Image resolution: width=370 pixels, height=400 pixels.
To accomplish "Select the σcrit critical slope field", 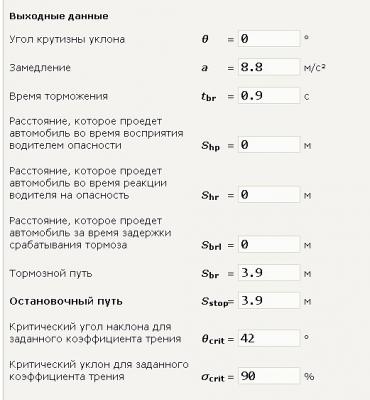I will pyautogui.click(x=269, y=376).
